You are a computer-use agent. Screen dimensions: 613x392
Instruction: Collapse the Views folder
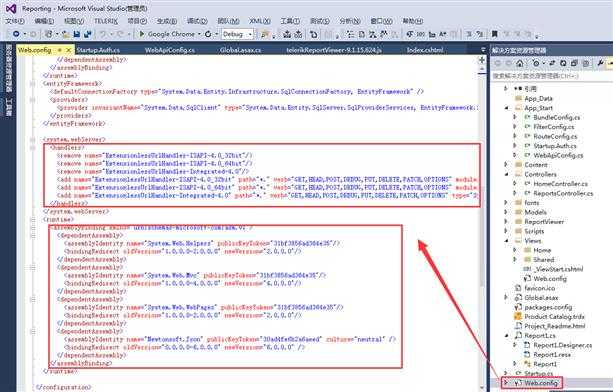(507, 241)
